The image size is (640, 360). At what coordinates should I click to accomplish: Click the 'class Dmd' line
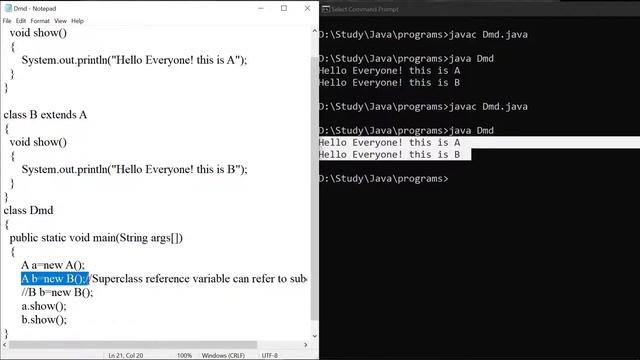29,210
